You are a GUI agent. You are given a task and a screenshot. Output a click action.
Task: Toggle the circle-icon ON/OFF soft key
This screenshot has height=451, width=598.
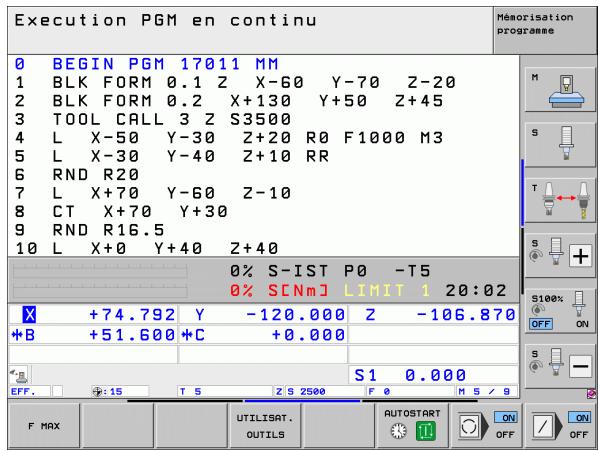click(486, 426)
